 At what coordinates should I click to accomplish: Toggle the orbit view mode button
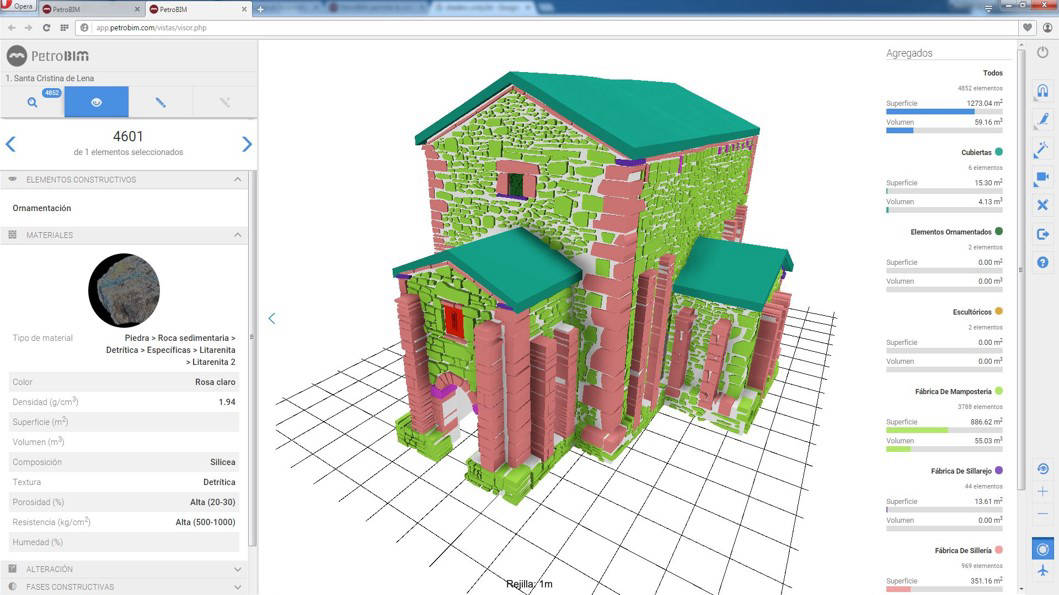point(1042,549)
